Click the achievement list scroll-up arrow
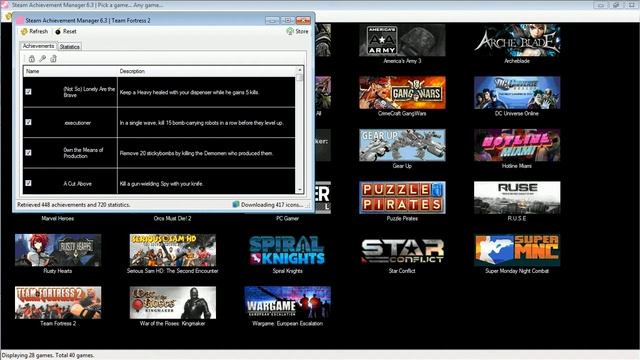 [x=300, y=70]
